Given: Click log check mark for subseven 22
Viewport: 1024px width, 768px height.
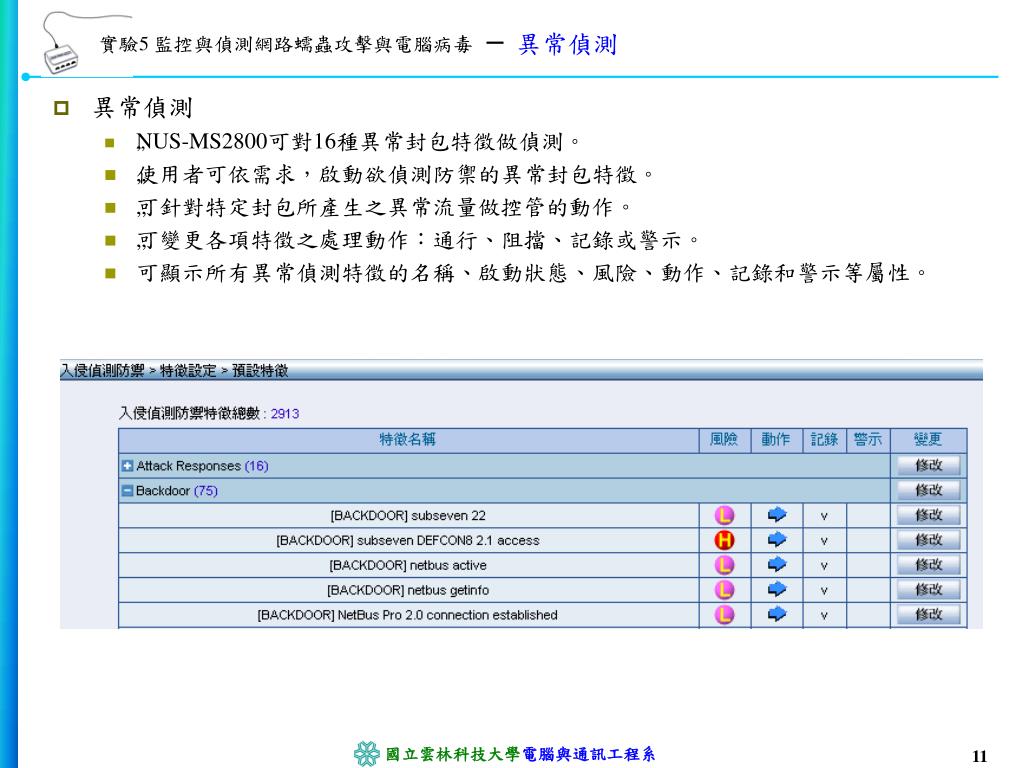Looking at the screenshot, I should point(824,517).
